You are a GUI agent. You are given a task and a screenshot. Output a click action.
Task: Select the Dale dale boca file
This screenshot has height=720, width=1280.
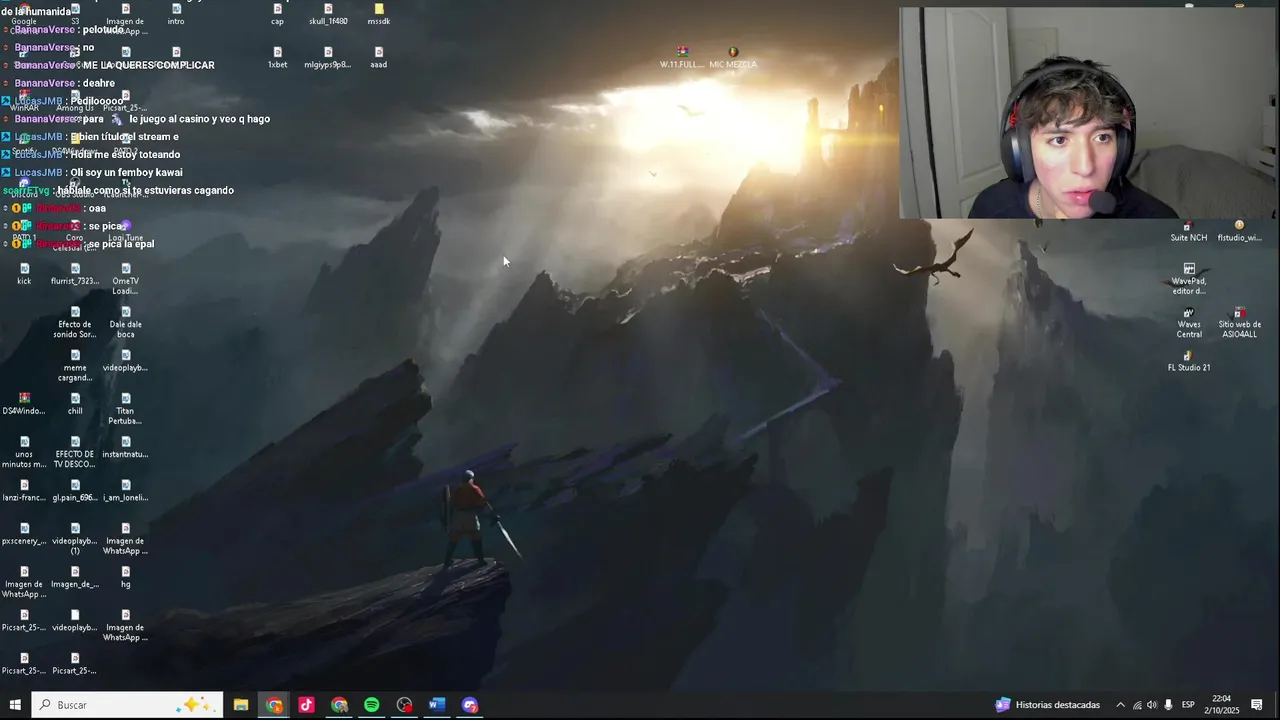point(125,323)
